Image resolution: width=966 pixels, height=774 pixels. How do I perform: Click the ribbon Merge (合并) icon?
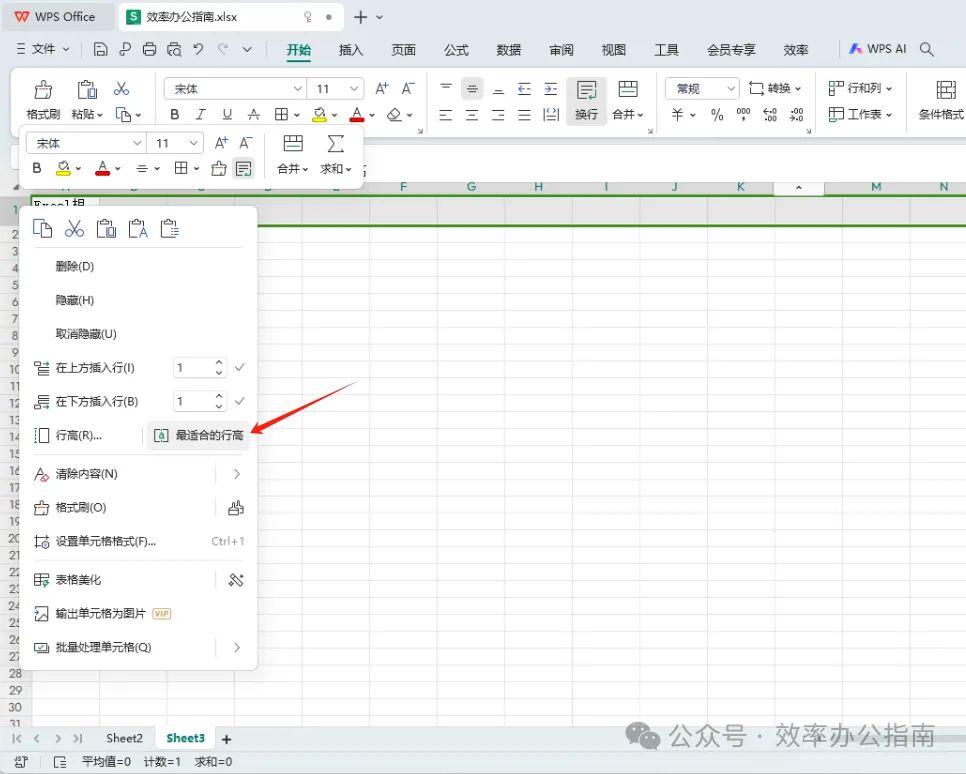click(628, 89)
